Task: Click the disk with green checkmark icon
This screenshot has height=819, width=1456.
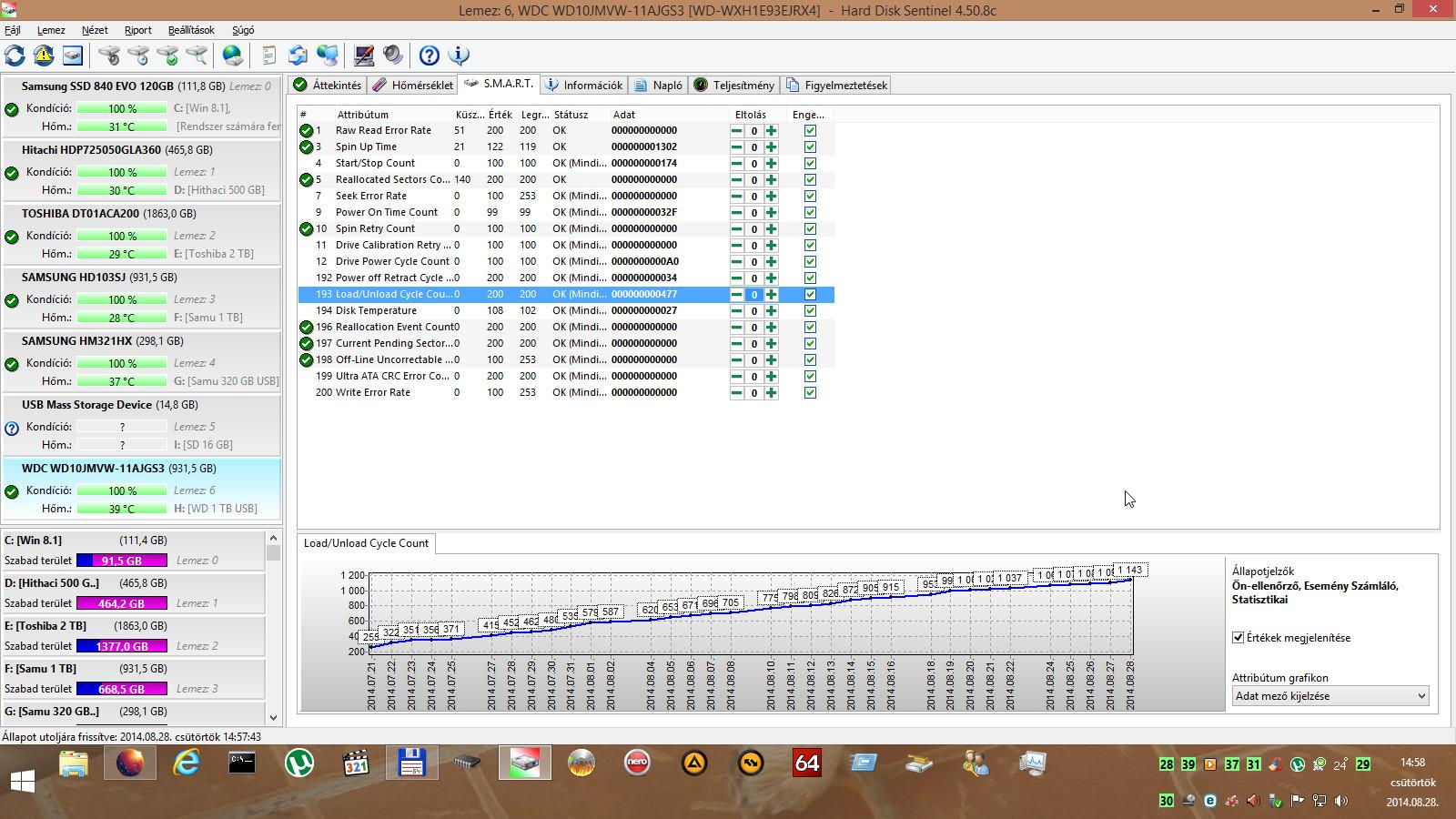Action: click(167, 56)
